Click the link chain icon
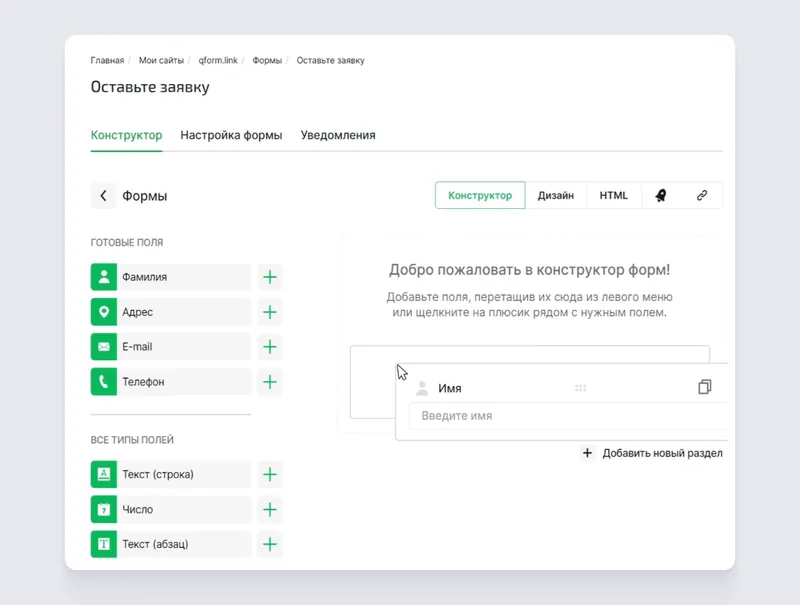 pyautogui.click(x=702, y=195)
